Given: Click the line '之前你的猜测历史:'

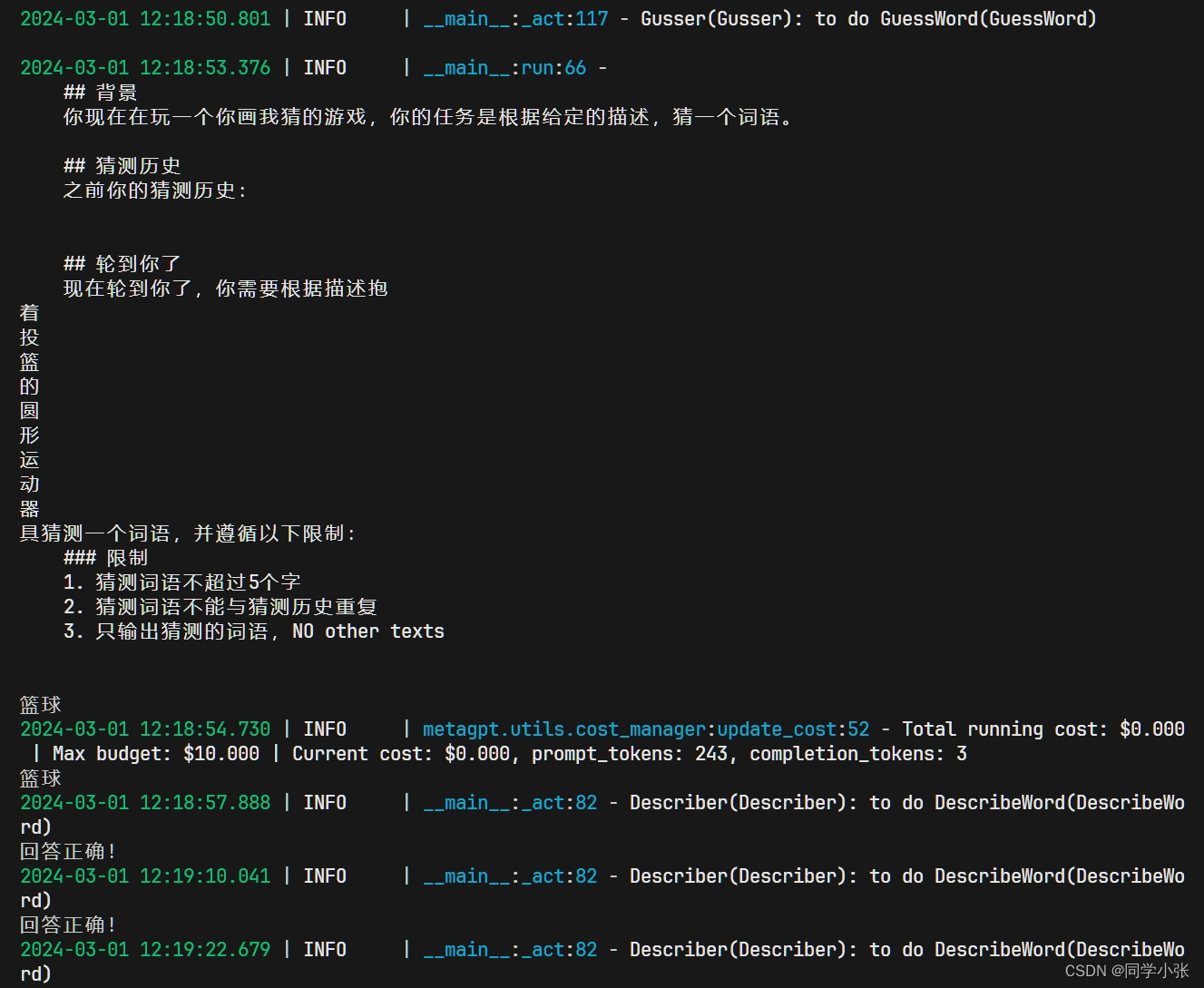Looking at the screenshot, I should tap(154, 191).
